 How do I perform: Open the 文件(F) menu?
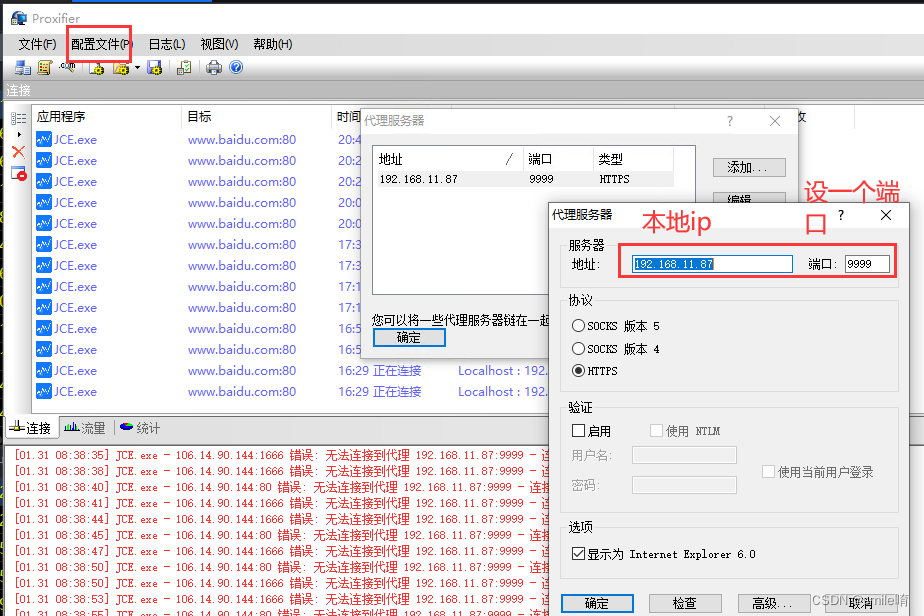[x=37, y=44]
